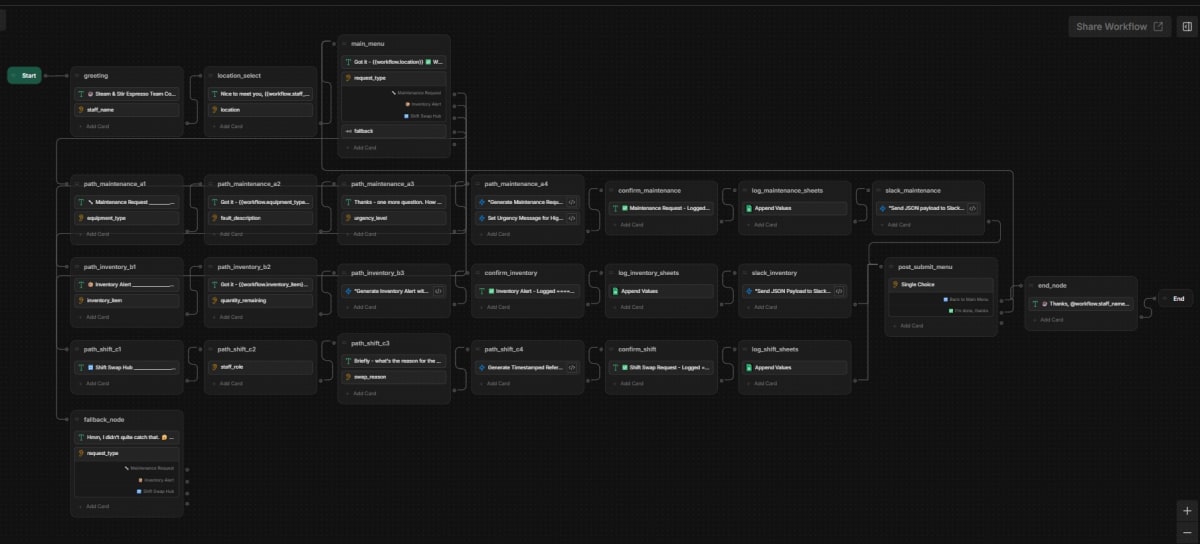Click text icon on greeting Steam & Stir card
Screen dimensions: 1200x544
(81, 93)
